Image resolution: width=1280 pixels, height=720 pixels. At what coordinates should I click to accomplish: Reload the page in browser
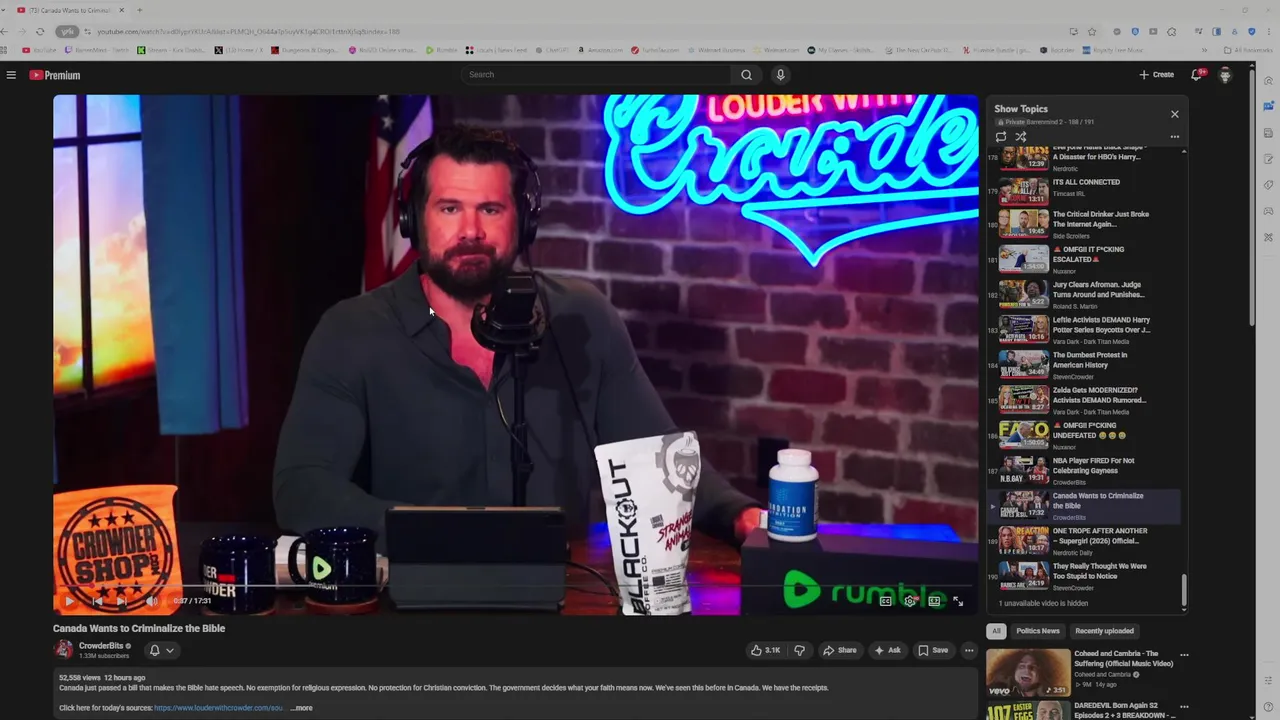pos(40,31)
